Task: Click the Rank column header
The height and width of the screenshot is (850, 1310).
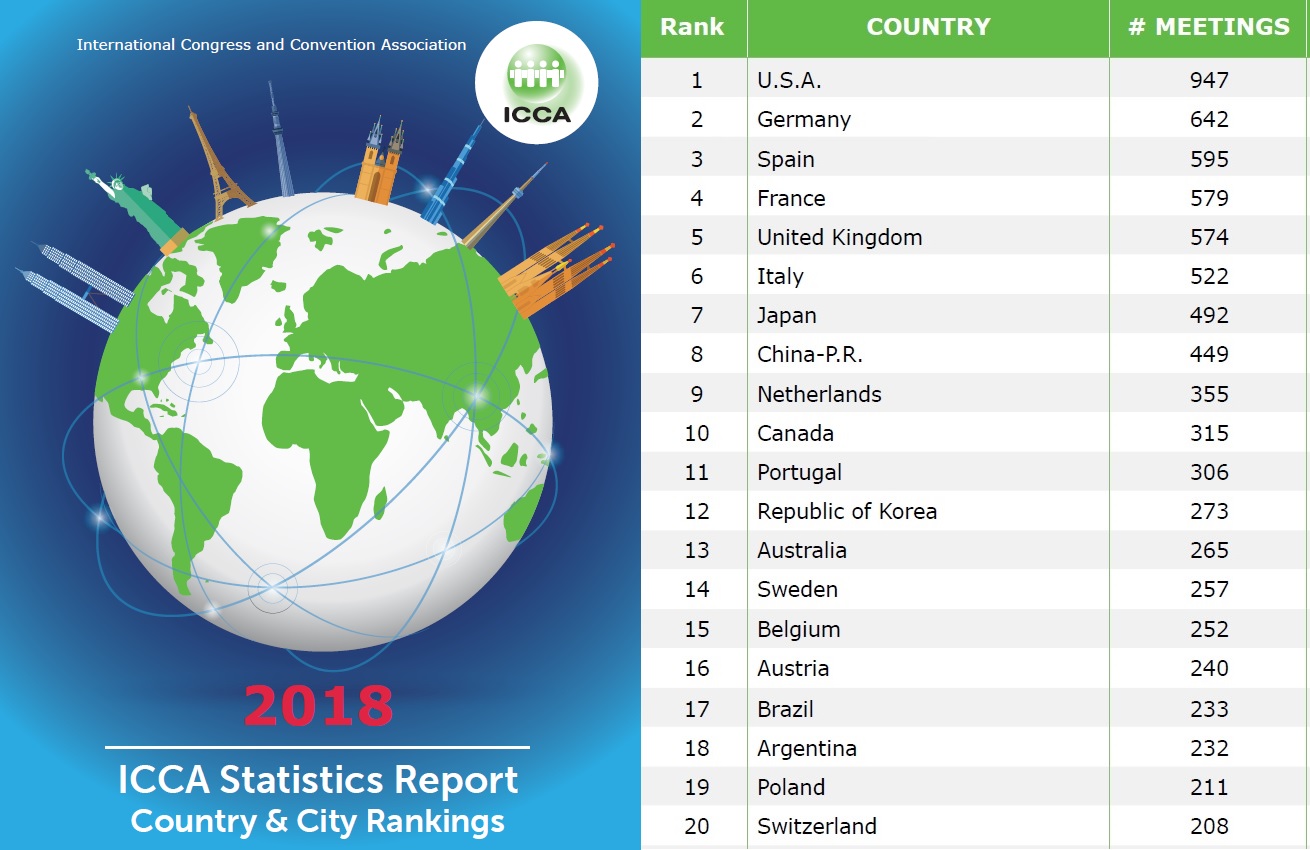Action: (x=693, y=27)
